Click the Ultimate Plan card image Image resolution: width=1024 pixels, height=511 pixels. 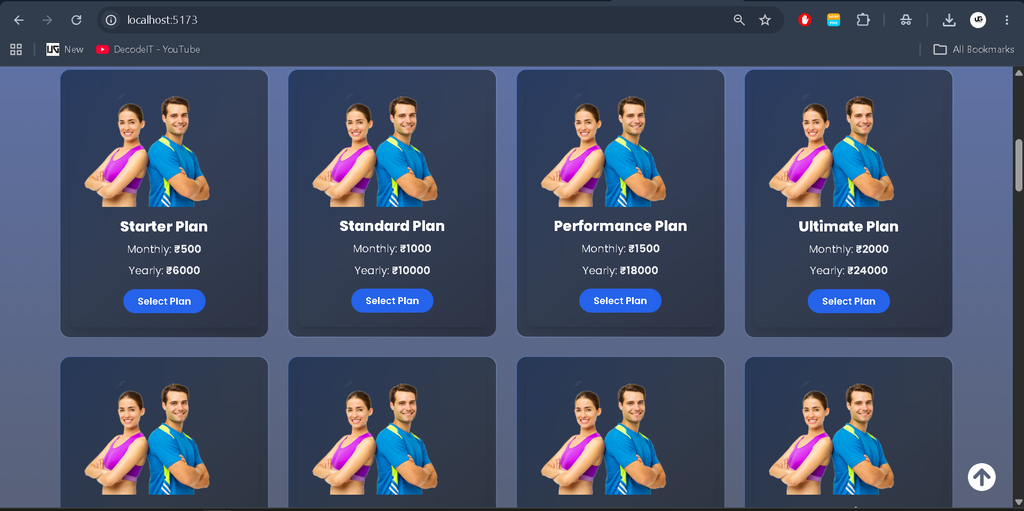[x=831, y=152]
